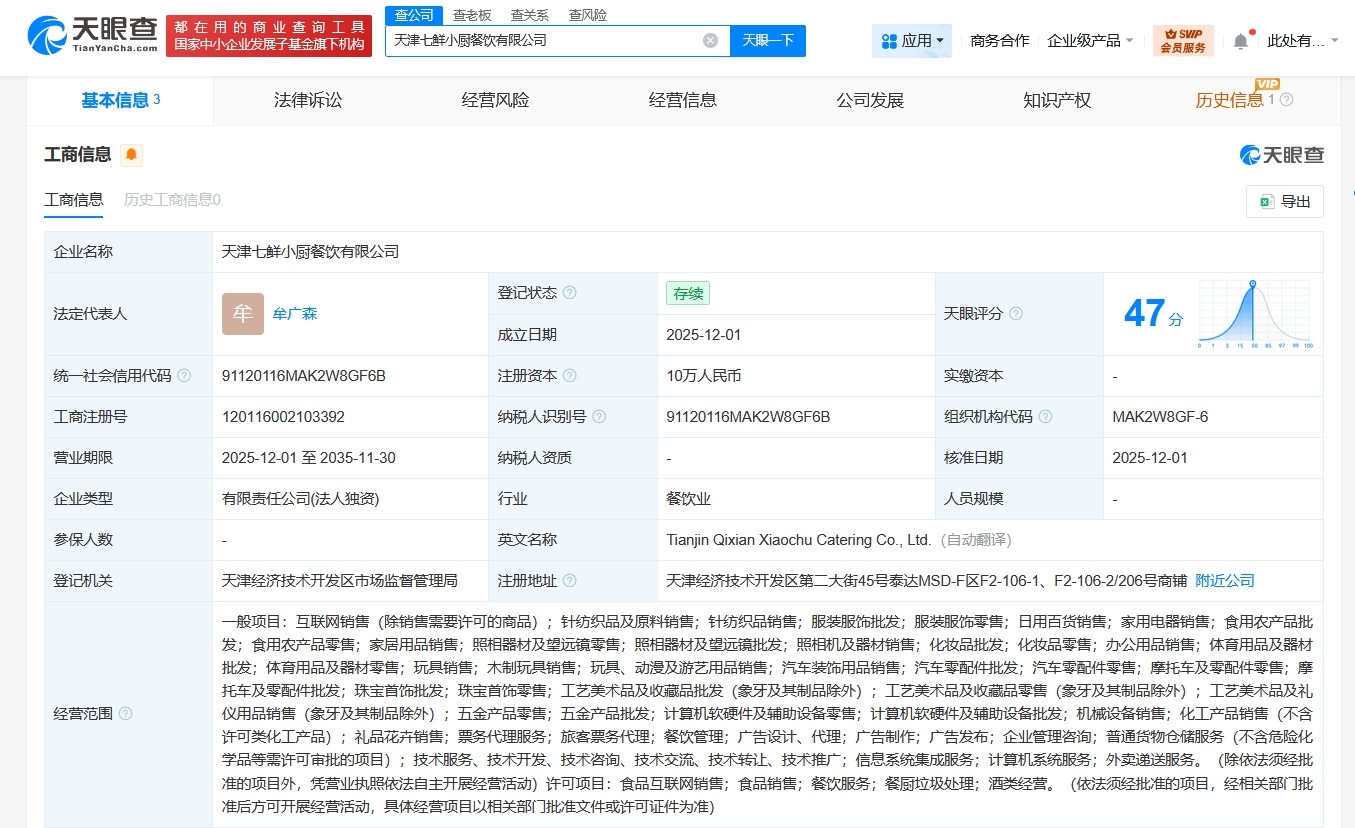Switch to the 法律诉讼 tab

(x=307, y=99)
